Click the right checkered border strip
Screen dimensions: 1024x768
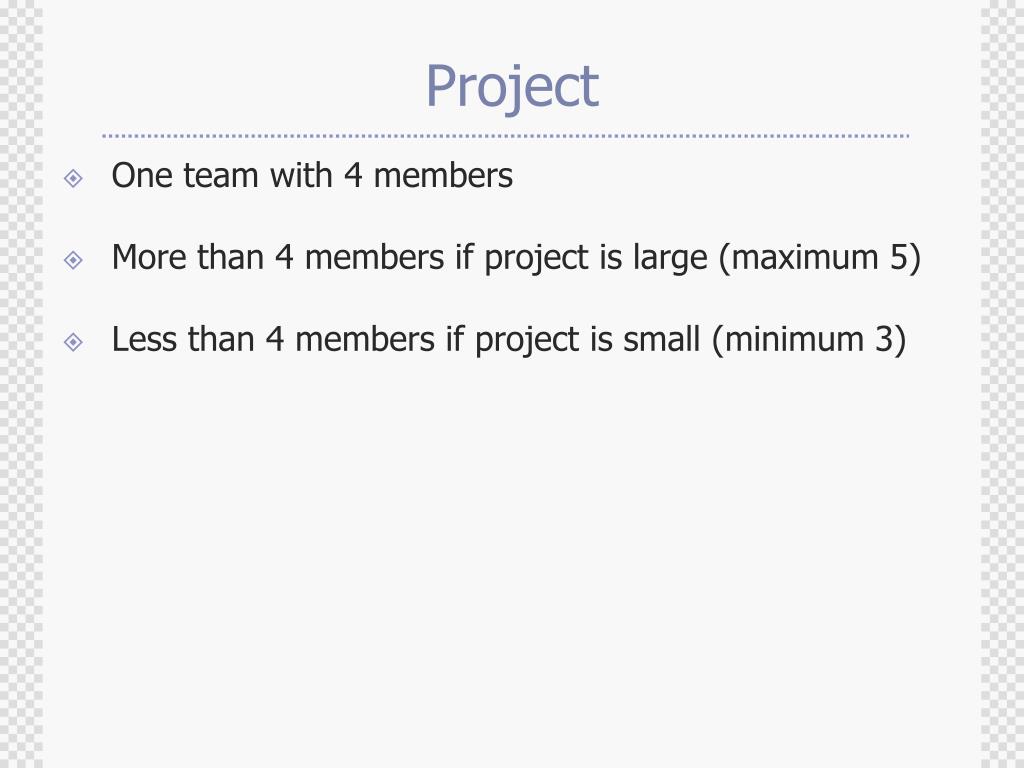[1002, 384]
